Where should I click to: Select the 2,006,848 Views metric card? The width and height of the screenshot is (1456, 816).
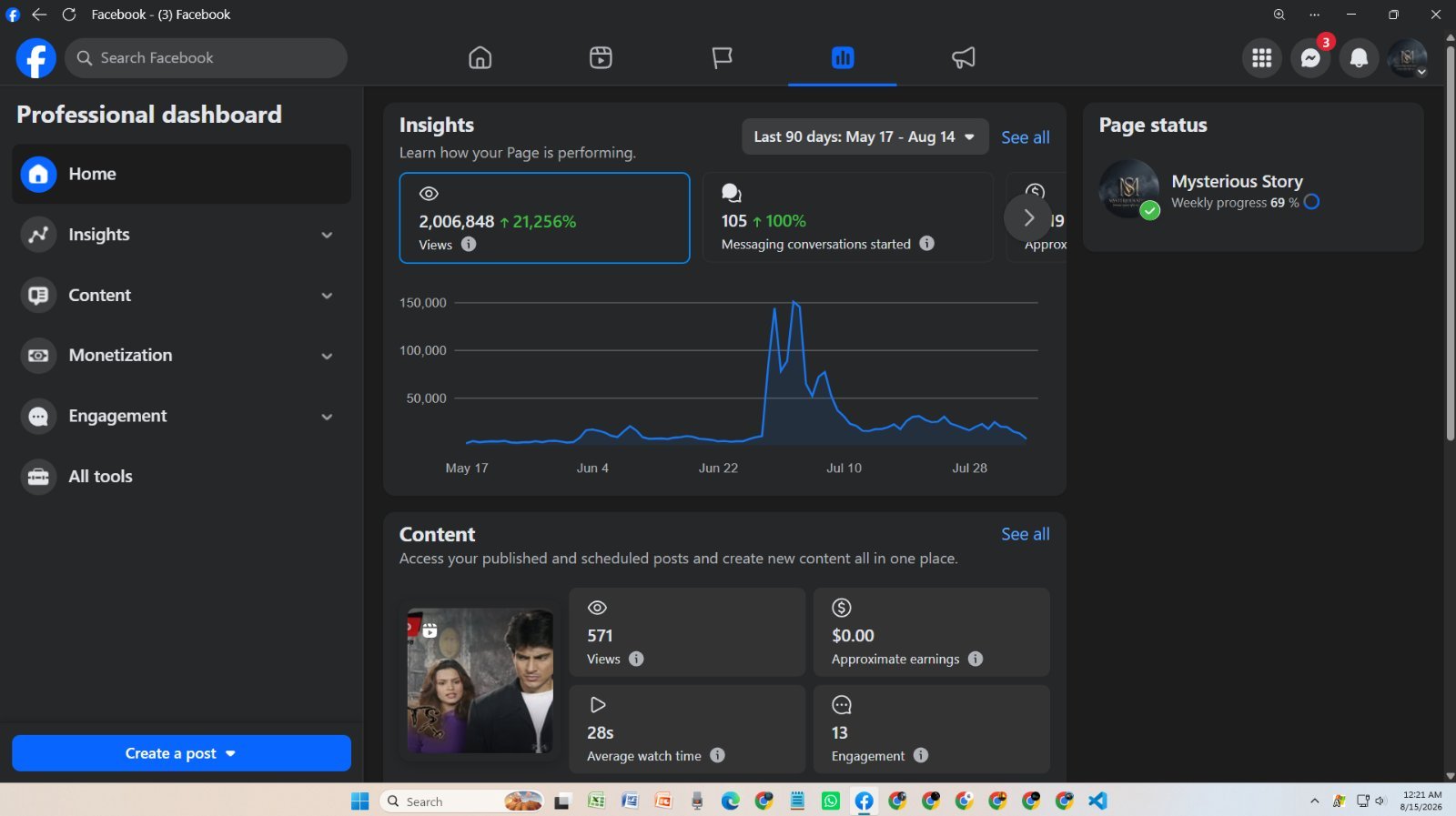[x=544, y=218]
